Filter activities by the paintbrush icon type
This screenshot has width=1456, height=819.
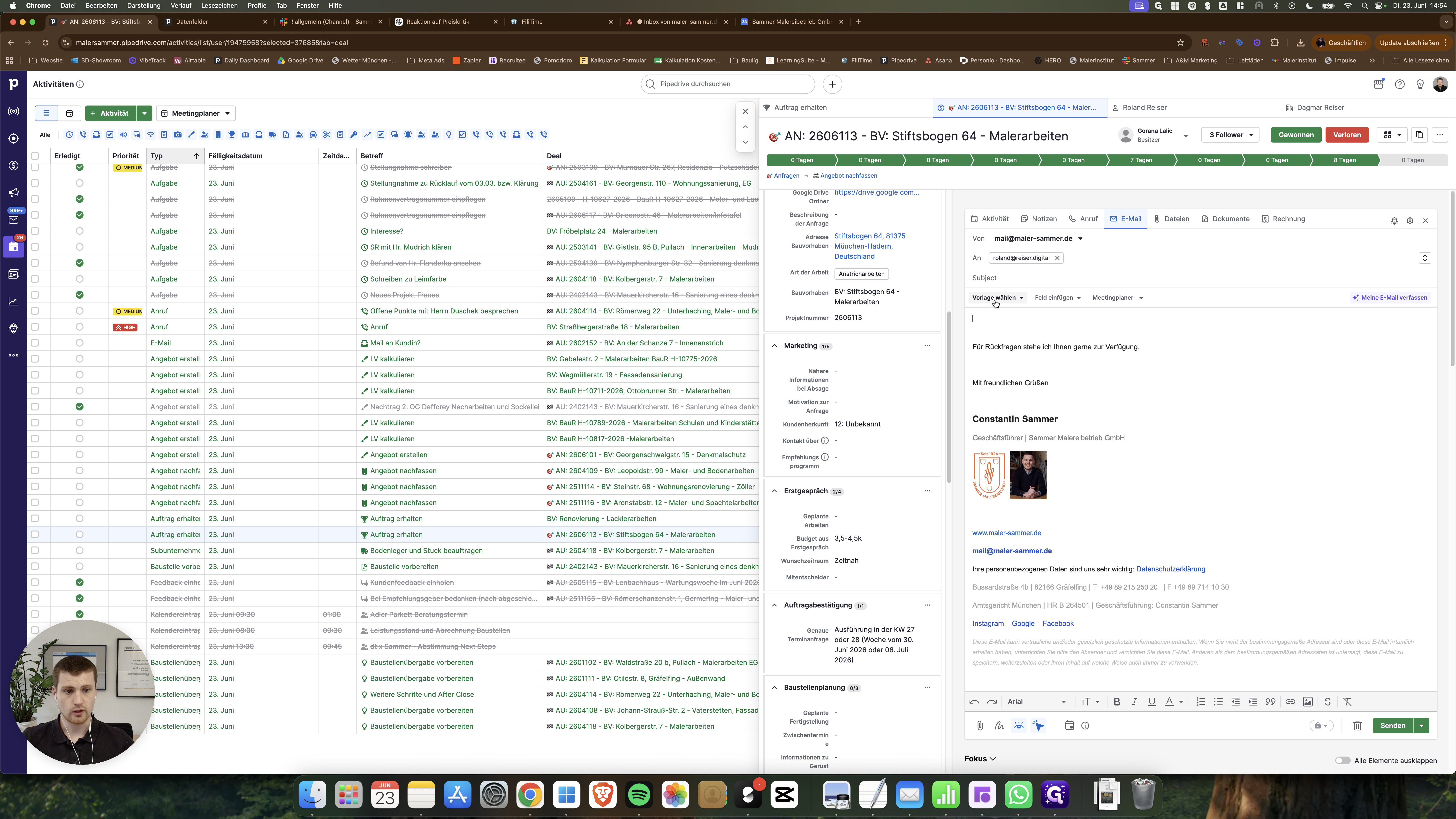(191, 135)
